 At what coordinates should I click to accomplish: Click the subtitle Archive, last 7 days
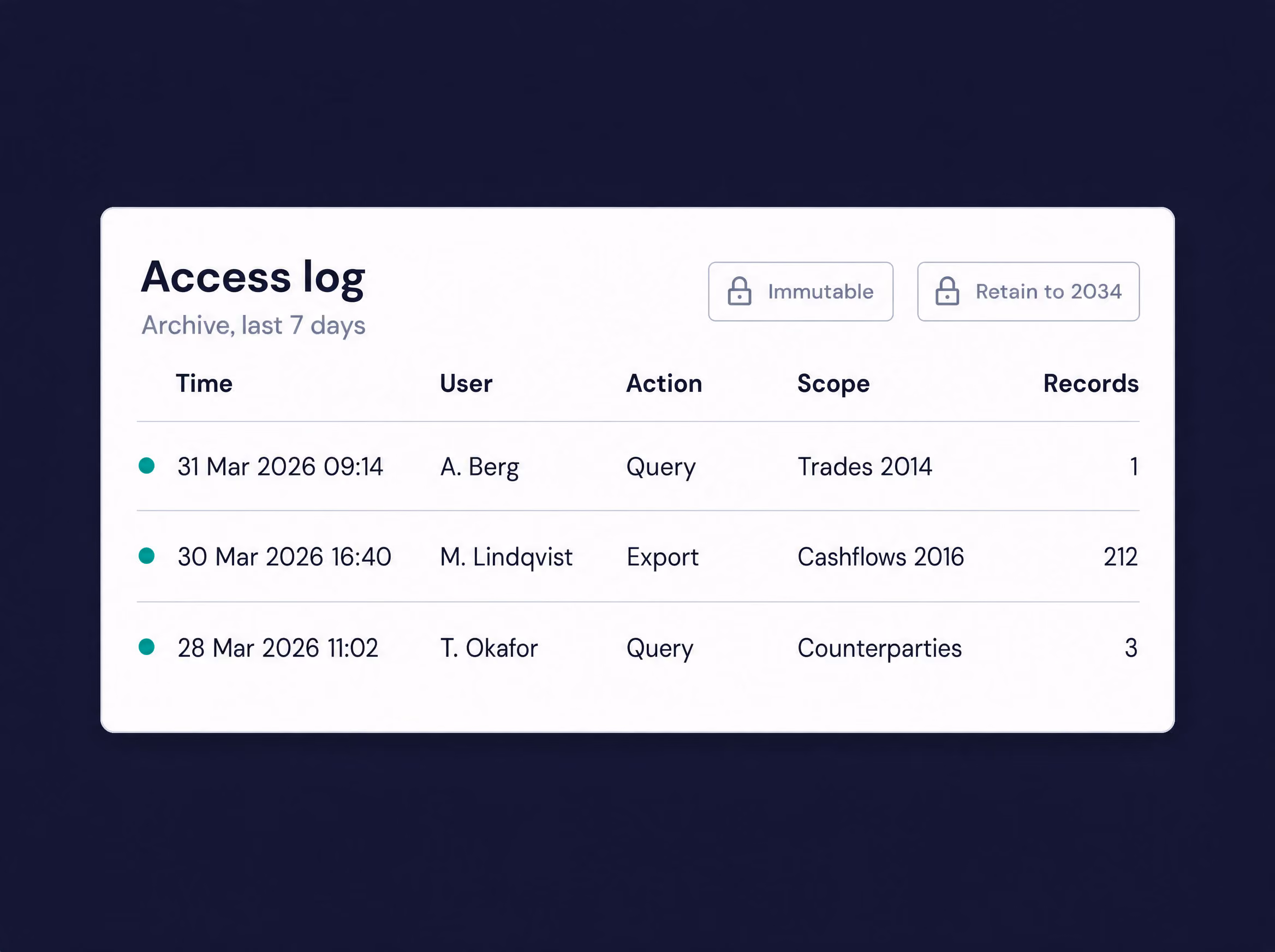coord(253,326)
